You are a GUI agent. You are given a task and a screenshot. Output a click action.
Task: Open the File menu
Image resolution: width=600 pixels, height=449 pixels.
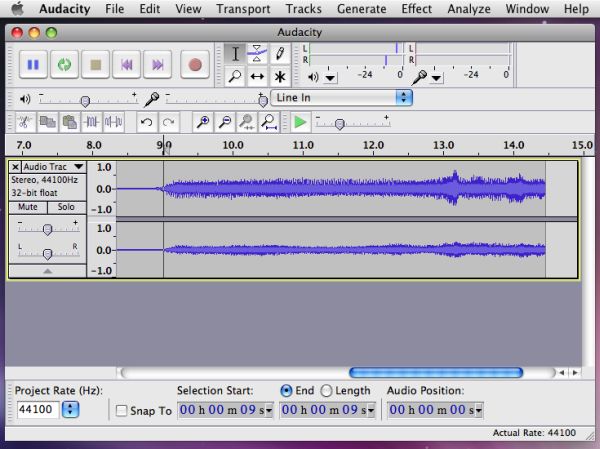click(x=114, y=9)
